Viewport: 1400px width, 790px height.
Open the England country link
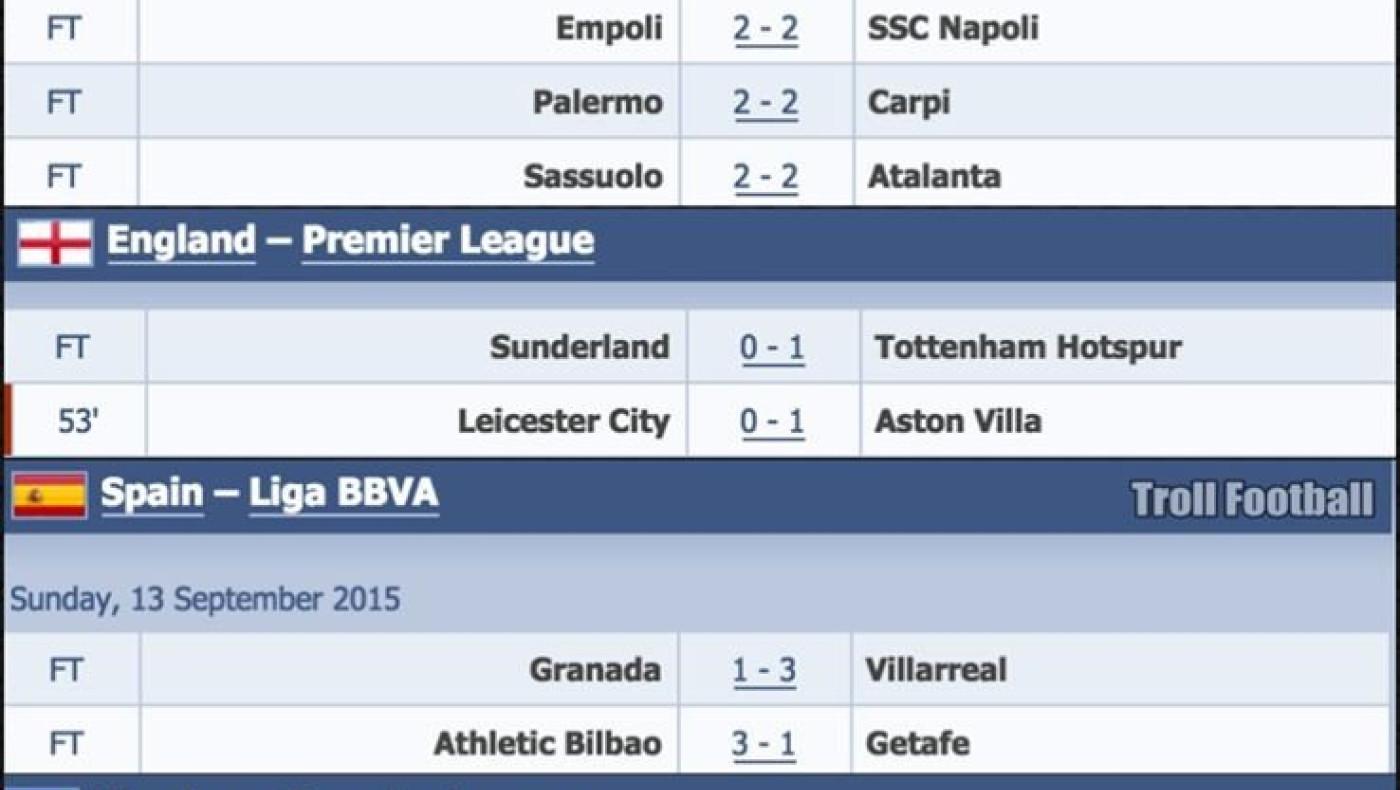[x=181, y=241]
